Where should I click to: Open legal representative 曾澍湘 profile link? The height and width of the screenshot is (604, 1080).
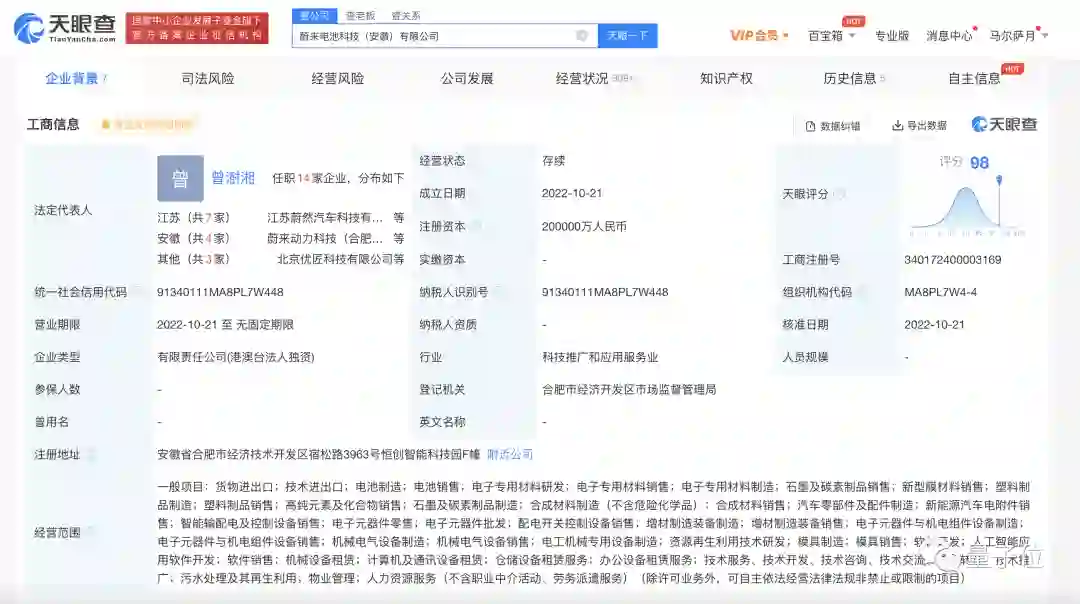(x=233, y=178)
